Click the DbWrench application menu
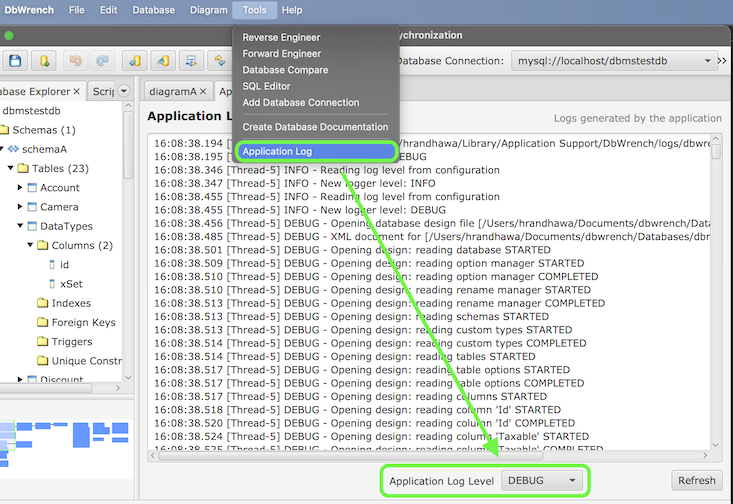 click(29, 10)
